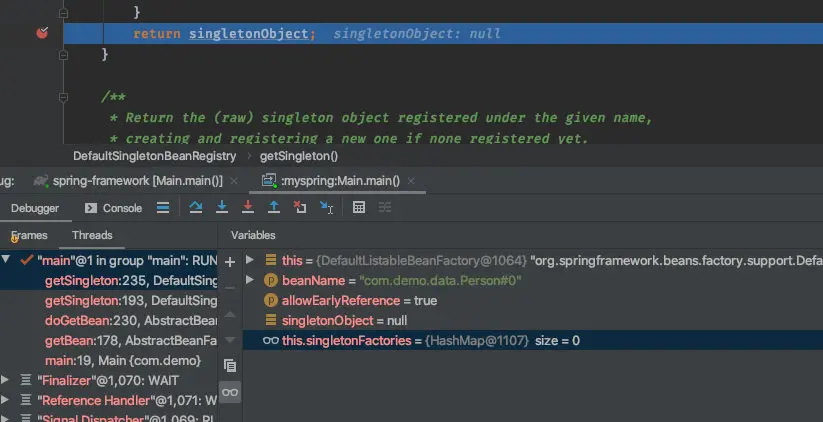Click DefaultListableBeanFactory@1064 value text
The height and width of the screenshot is (422, 823).
421,260
